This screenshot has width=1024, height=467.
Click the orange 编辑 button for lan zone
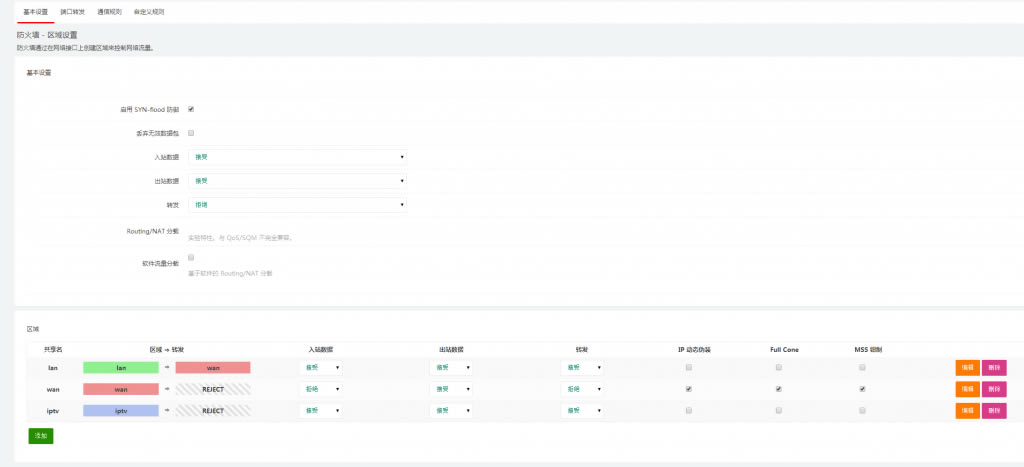(967, 368)
